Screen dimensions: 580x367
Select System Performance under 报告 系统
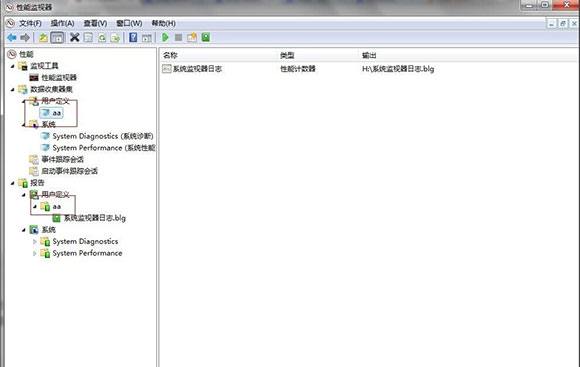(87, 253)
